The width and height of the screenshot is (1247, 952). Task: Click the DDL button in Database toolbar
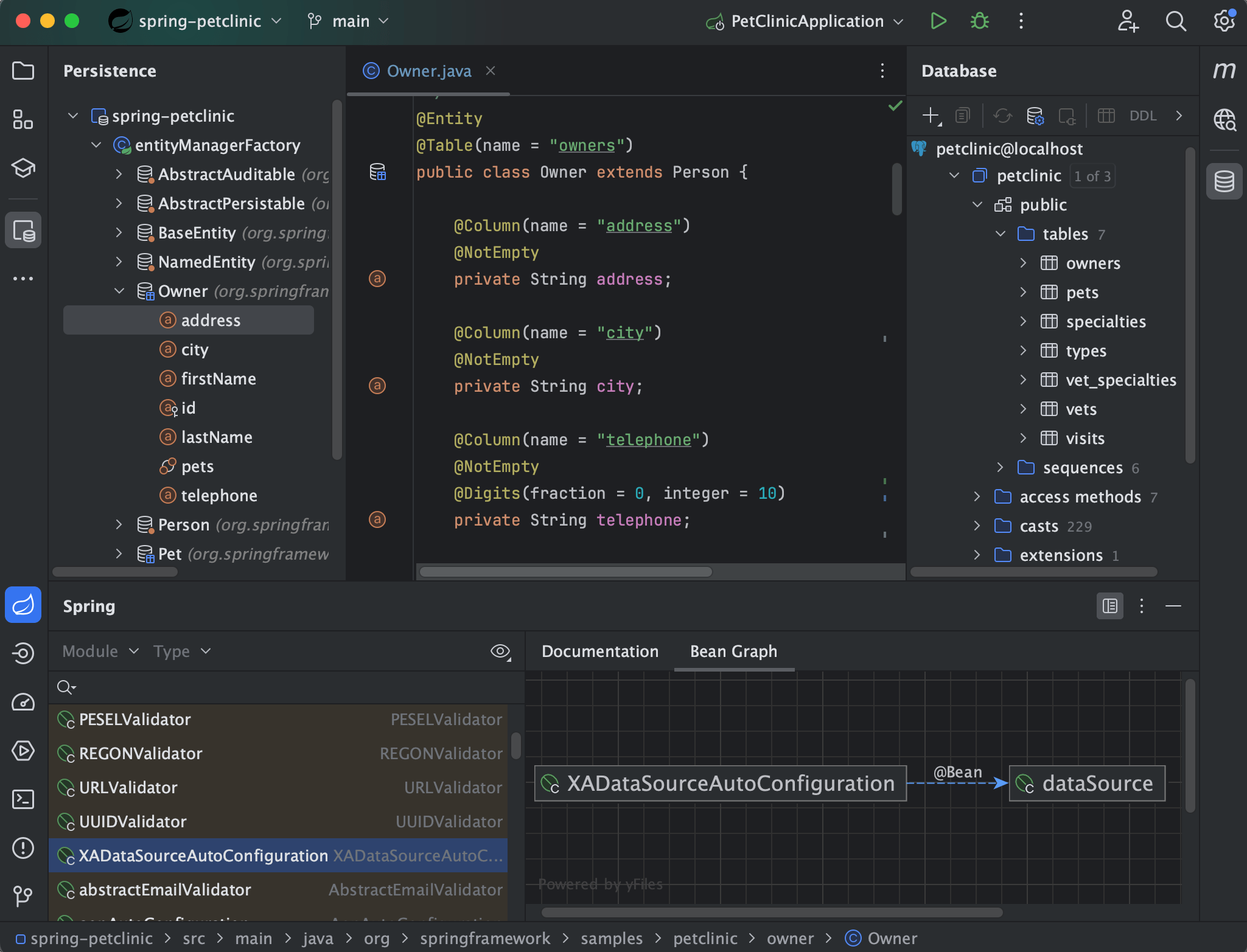[x=1142, y=115]
